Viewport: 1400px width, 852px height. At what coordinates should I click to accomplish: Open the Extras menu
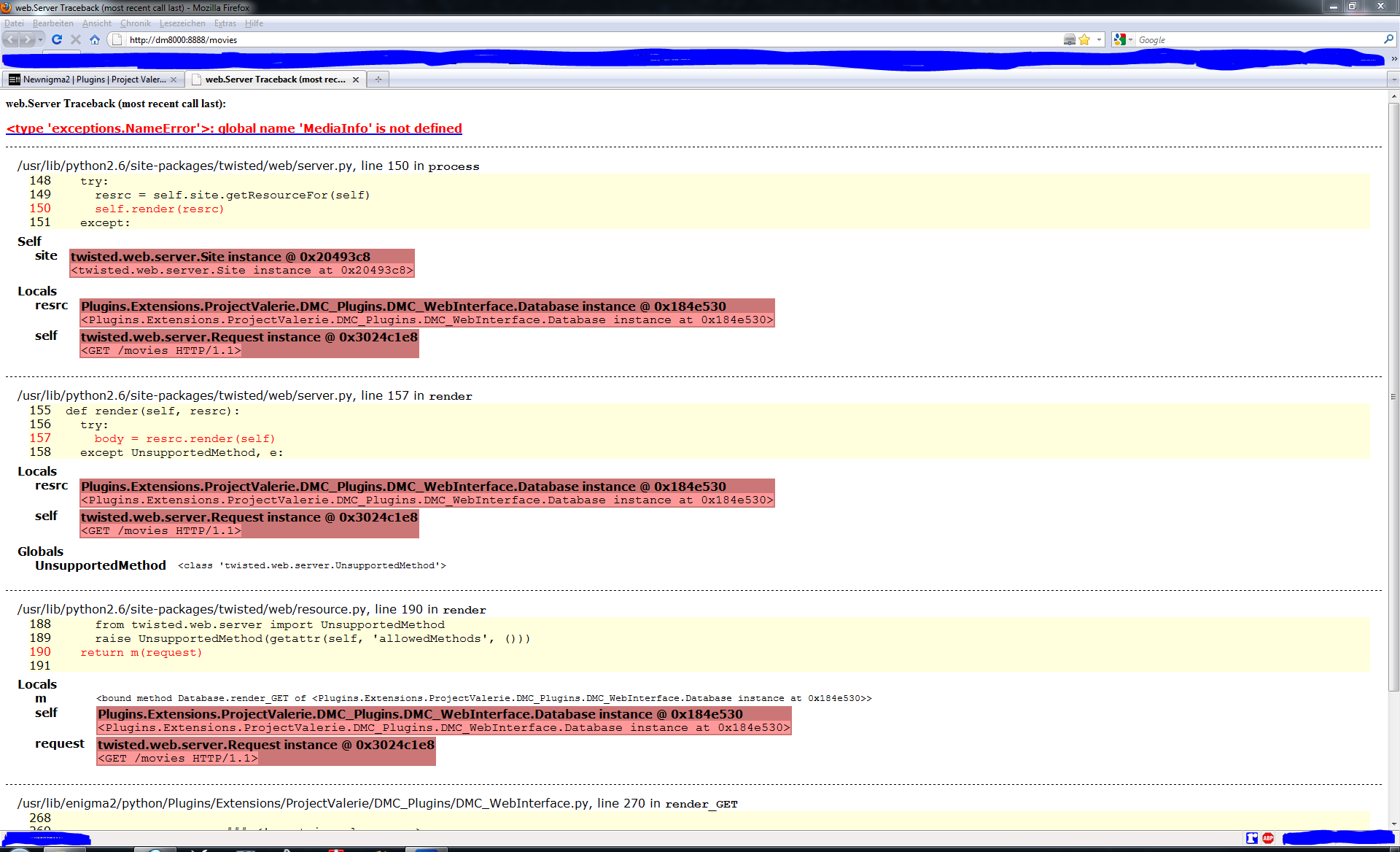click(x=225, y=23)
